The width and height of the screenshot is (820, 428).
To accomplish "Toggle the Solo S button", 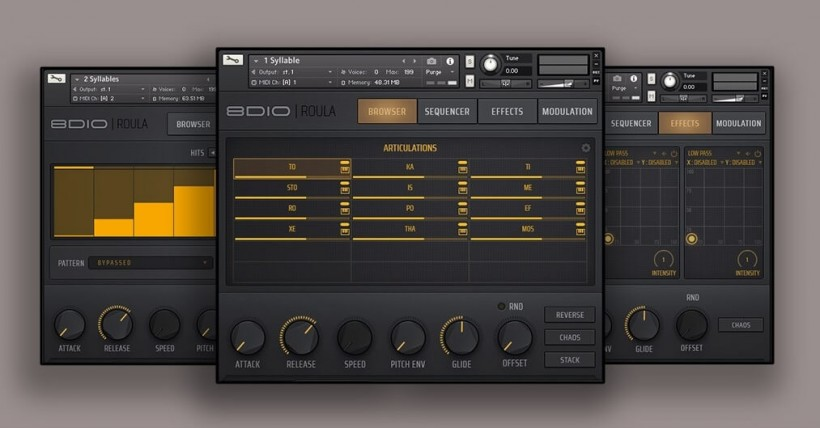I will (470, 61).
